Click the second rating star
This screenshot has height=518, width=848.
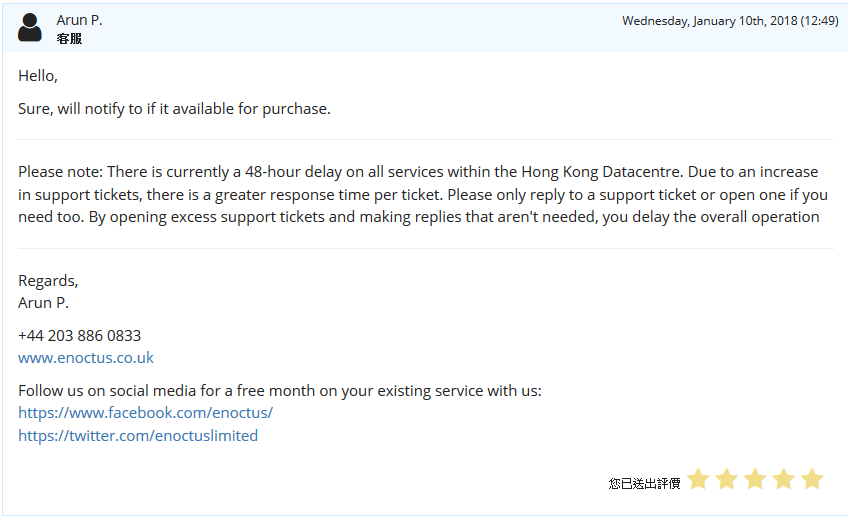point(726,480)
